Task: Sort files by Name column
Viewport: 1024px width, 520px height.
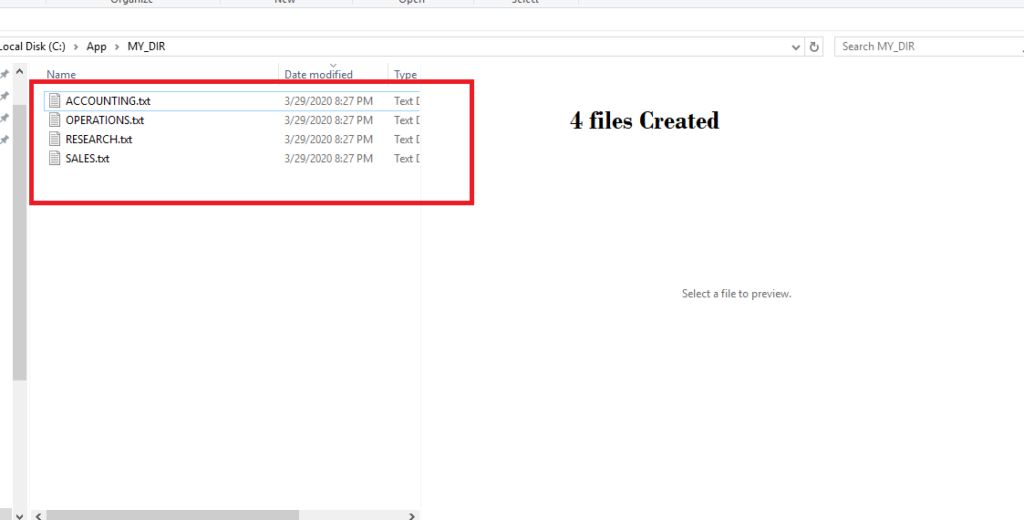Action: (x=61, y=75)
